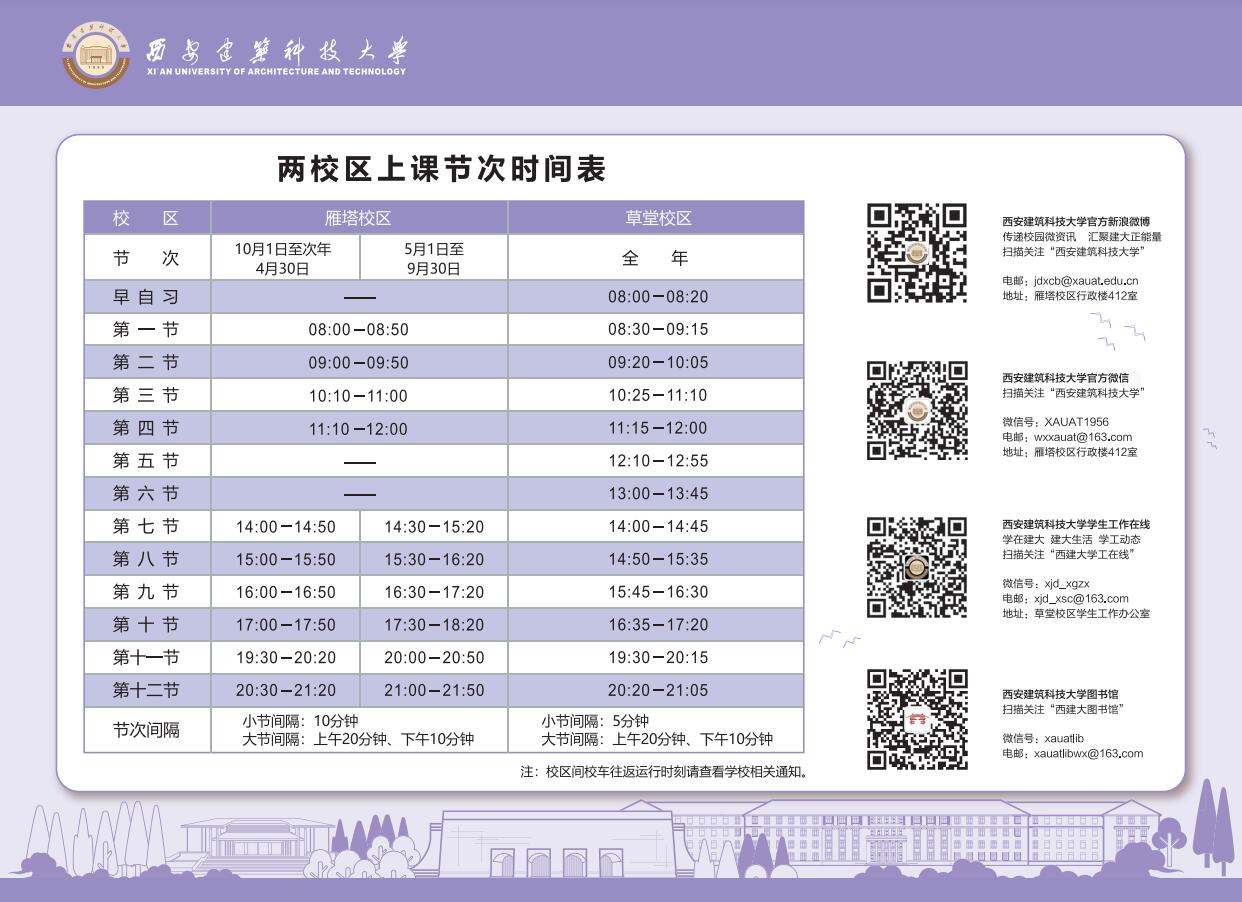Select the 草堂校区 column header
Viewport: 1242px width, 902px height.
(656, 218)
